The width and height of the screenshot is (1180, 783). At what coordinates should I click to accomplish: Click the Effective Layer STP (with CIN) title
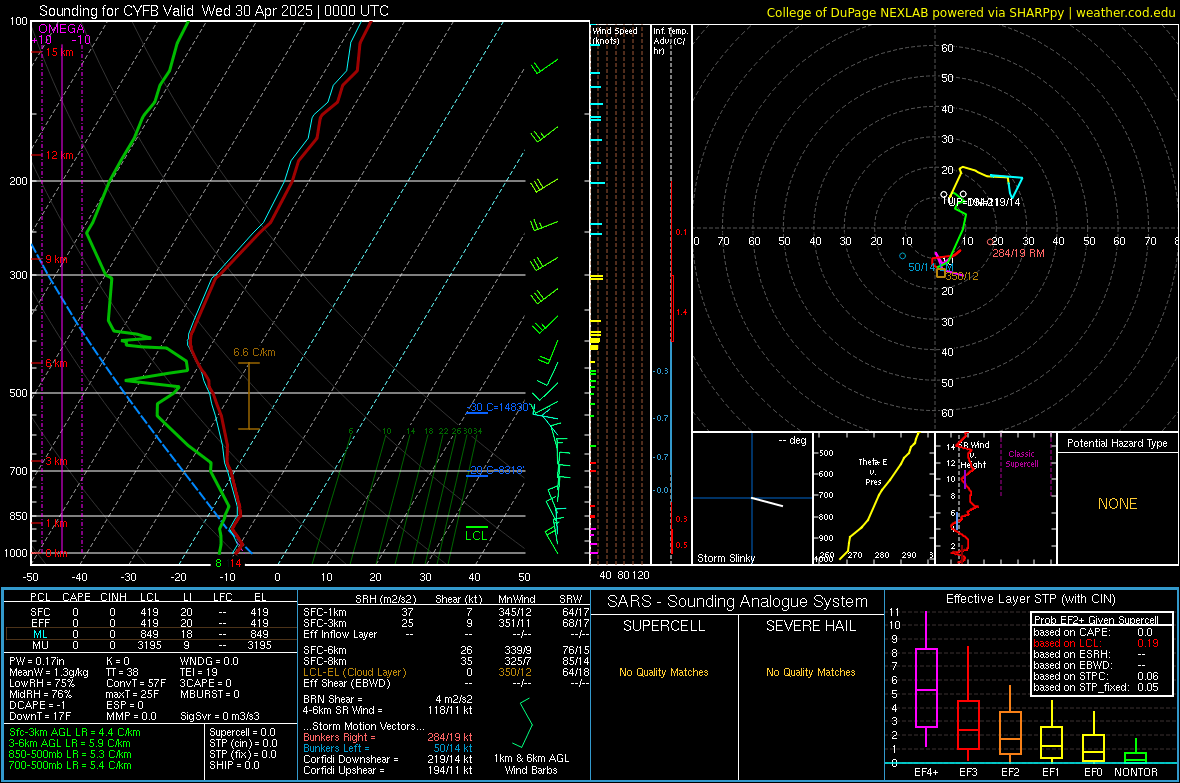pos(1030,599)
